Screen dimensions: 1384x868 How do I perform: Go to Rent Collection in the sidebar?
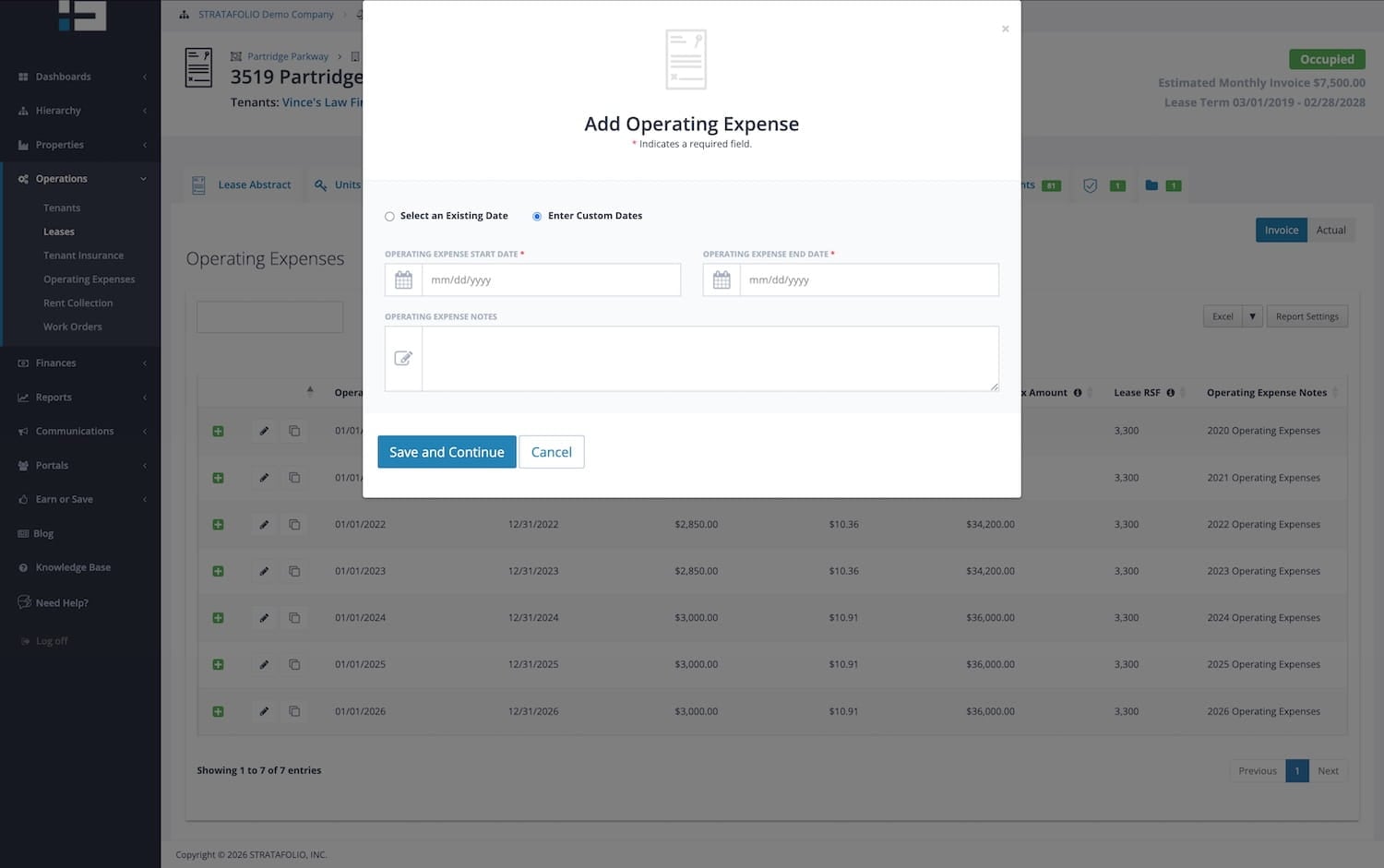[78, 303]
